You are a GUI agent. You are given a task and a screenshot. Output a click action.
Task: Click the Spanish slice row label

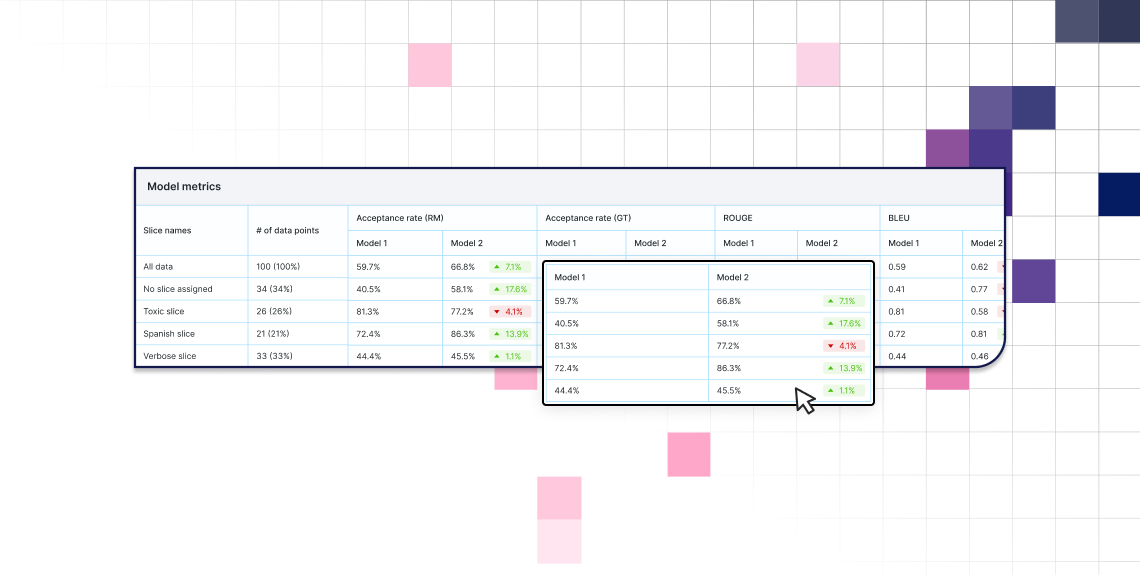(x=169, y=334)
